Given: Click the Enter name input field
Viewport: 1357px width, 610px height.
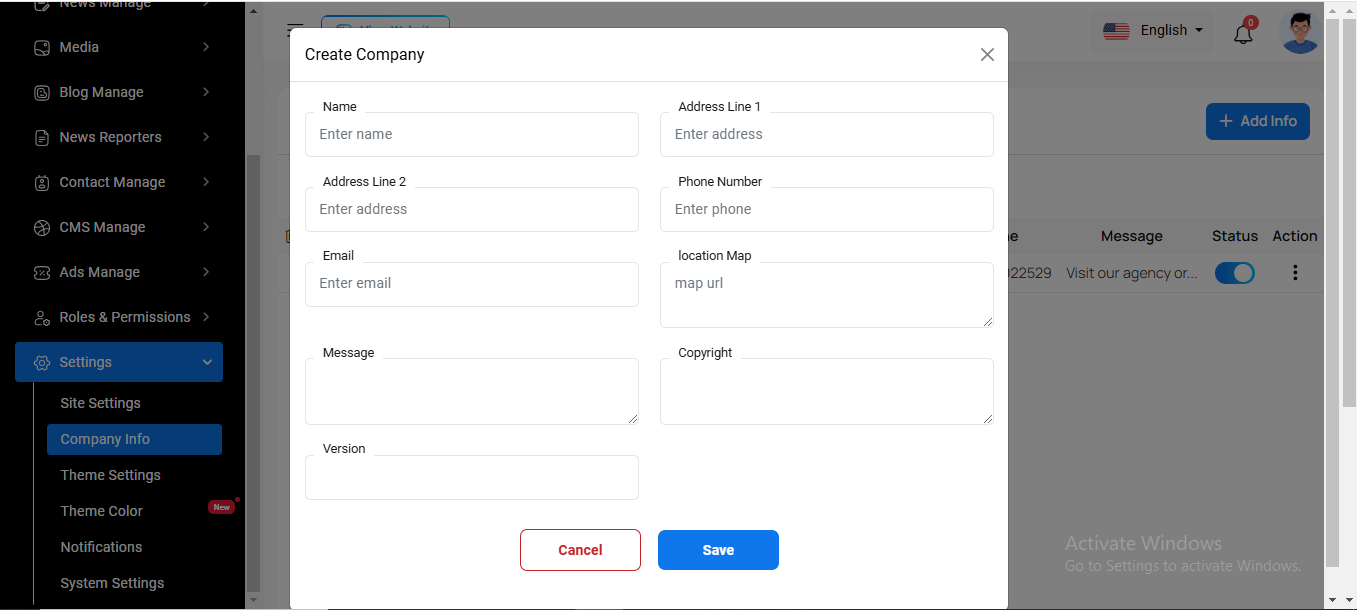Looking at the screenshot, I should (x=471, y=135).
